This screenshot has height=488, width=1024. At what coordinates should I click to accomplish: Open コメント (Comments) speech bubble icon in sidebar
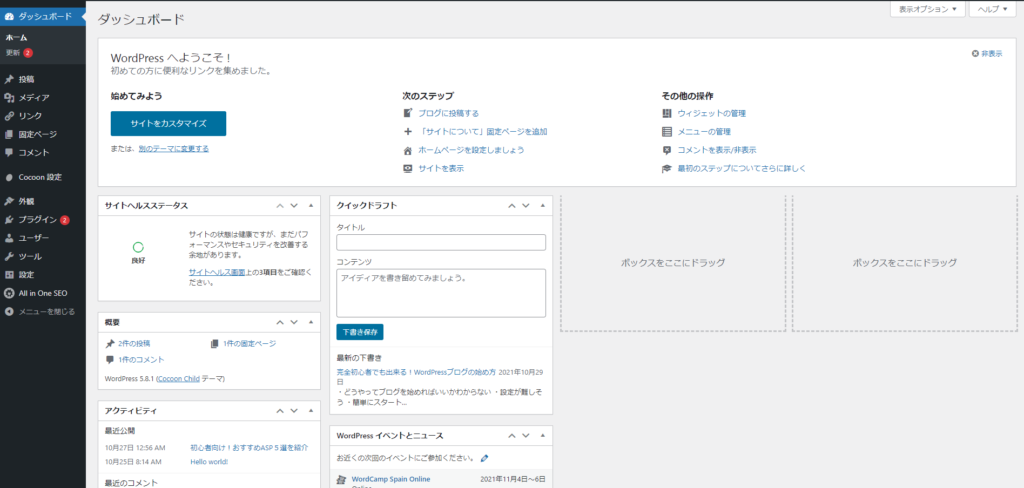click(9, 153)
